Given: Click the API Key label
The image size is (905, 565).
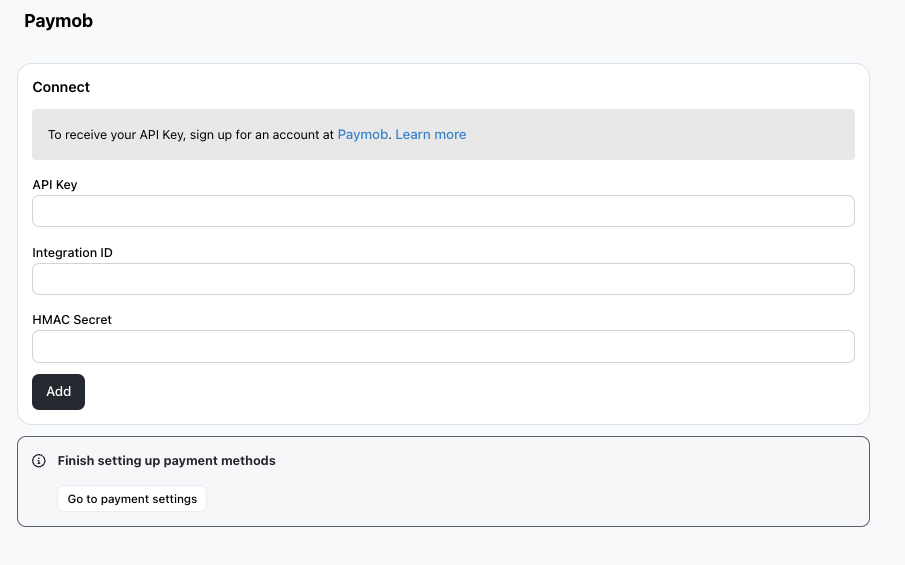Looking at the screenshot, I should tap(55, 185).
